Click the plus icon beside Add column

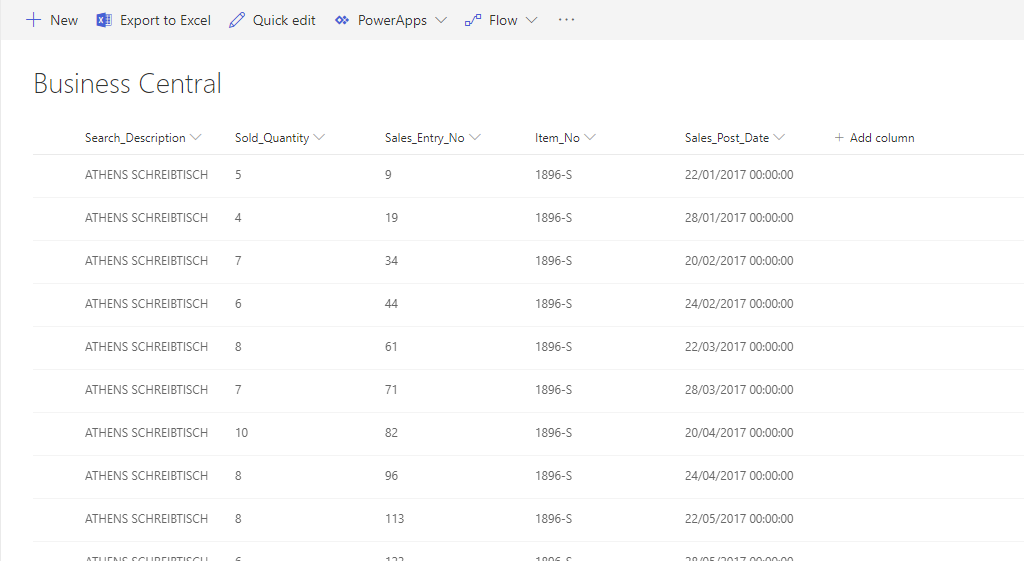[x=839, y=138]
